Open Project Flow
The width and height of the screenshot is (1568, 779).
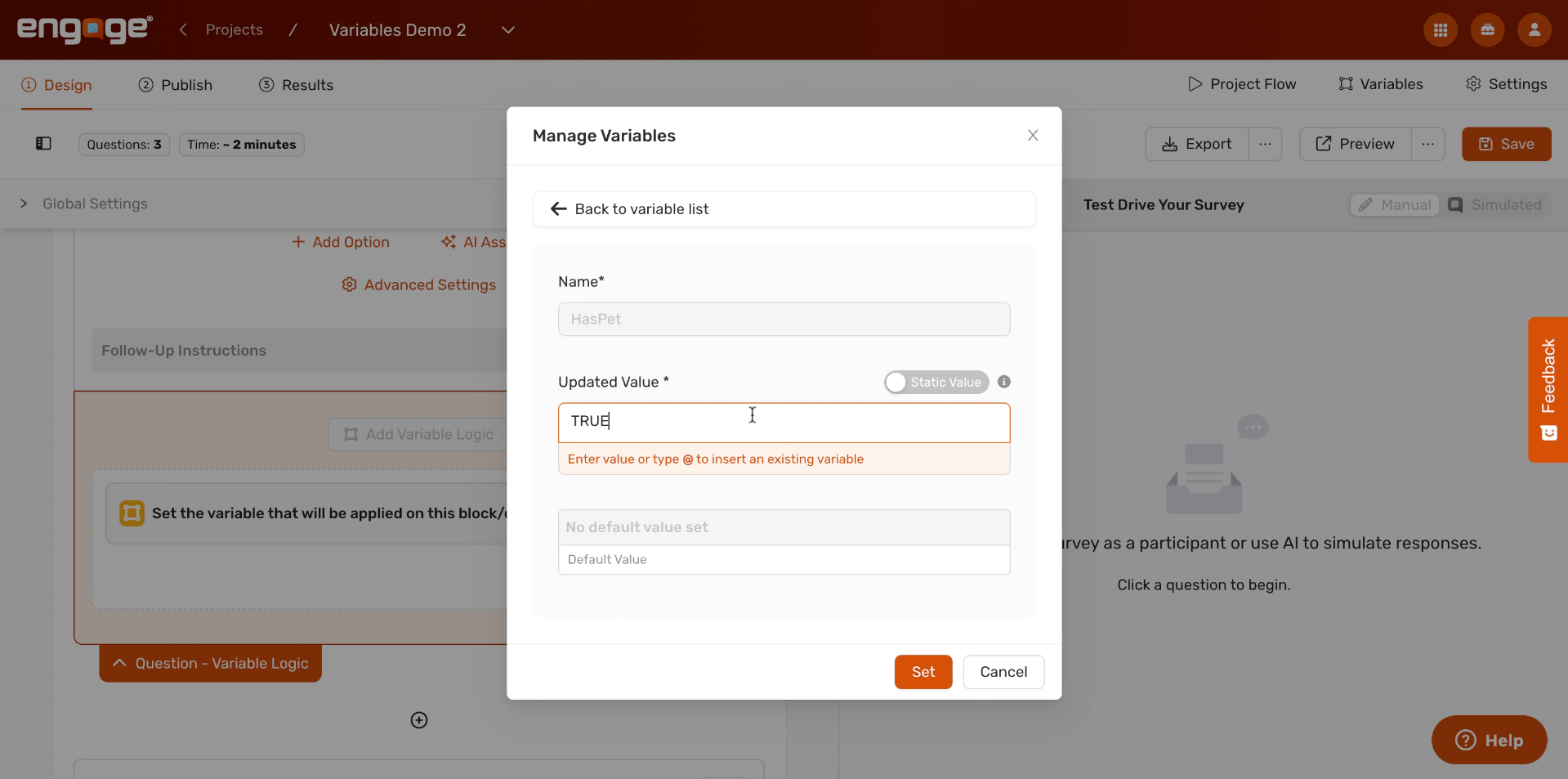coord(1242,84)
